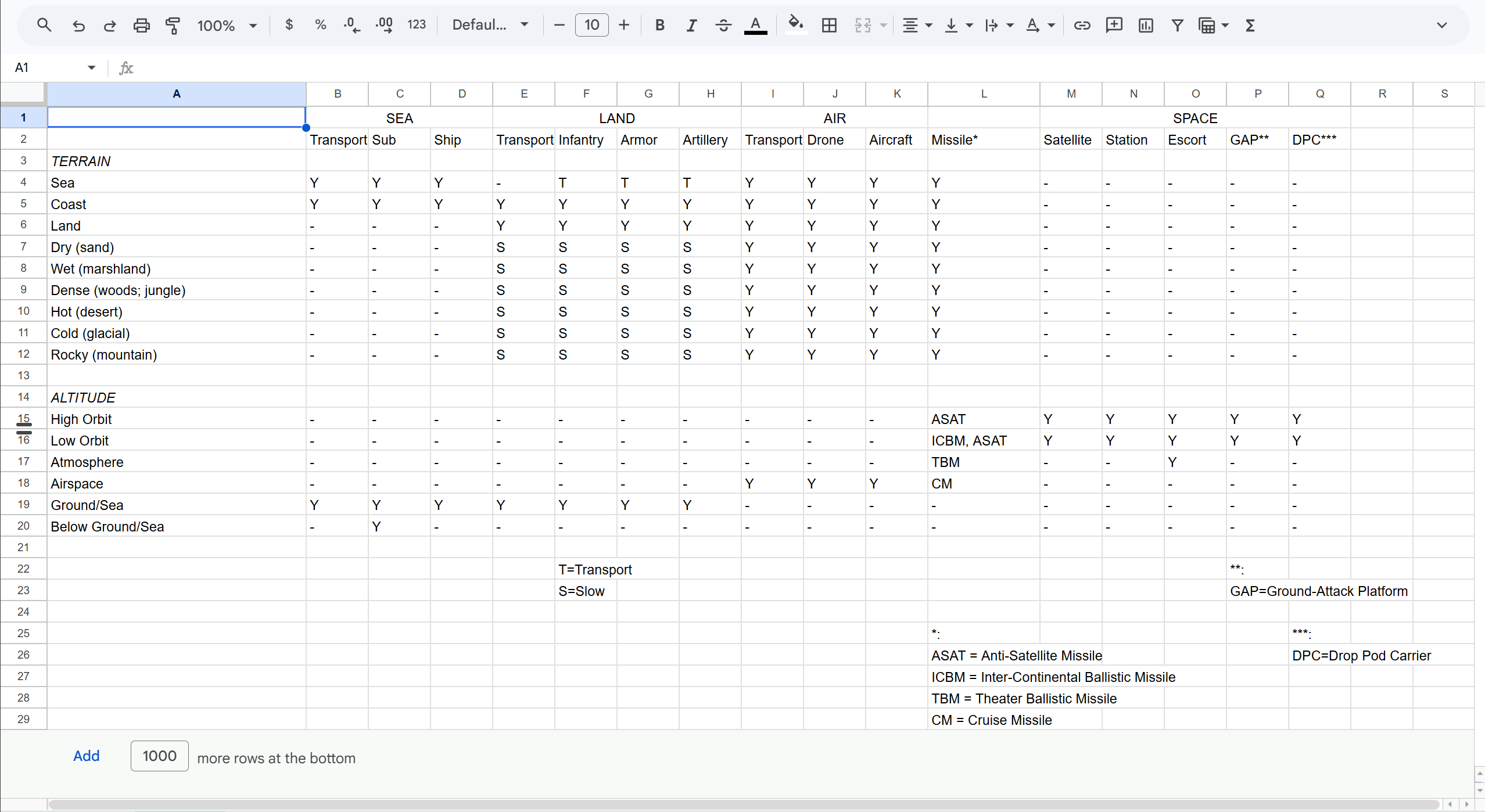Click the insert comment icon
Image resolution: width=1485 pixels, height=812 pixels.
click(x=1114, y=25)
